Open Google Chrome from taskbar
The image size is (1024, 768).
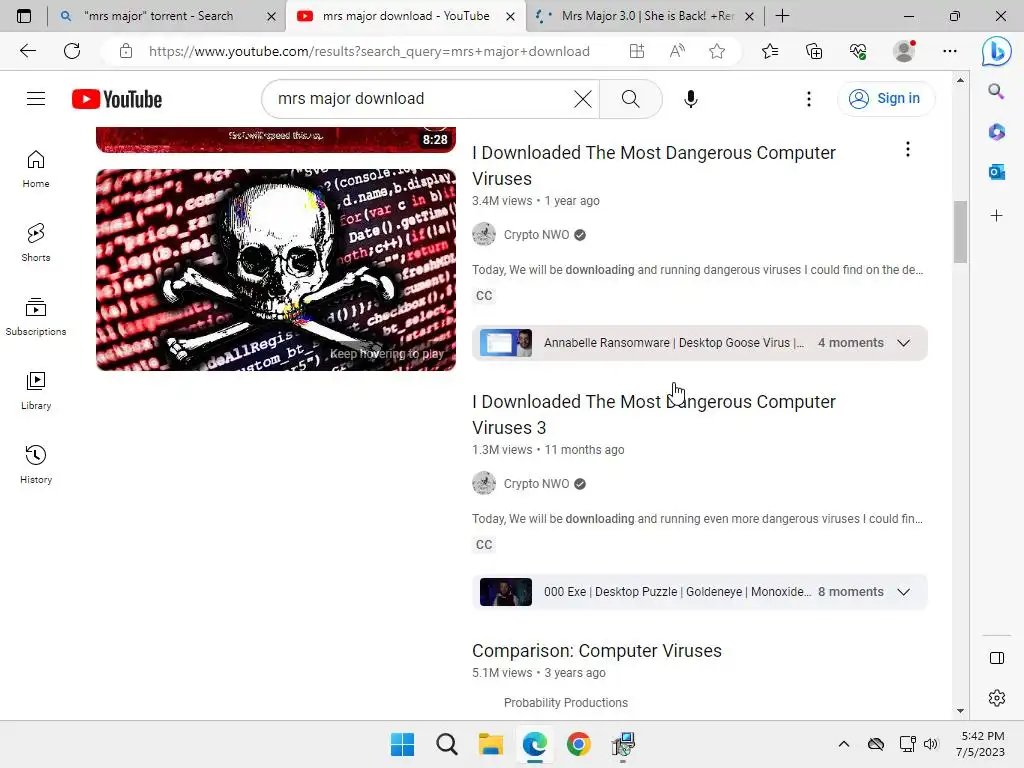579,744
